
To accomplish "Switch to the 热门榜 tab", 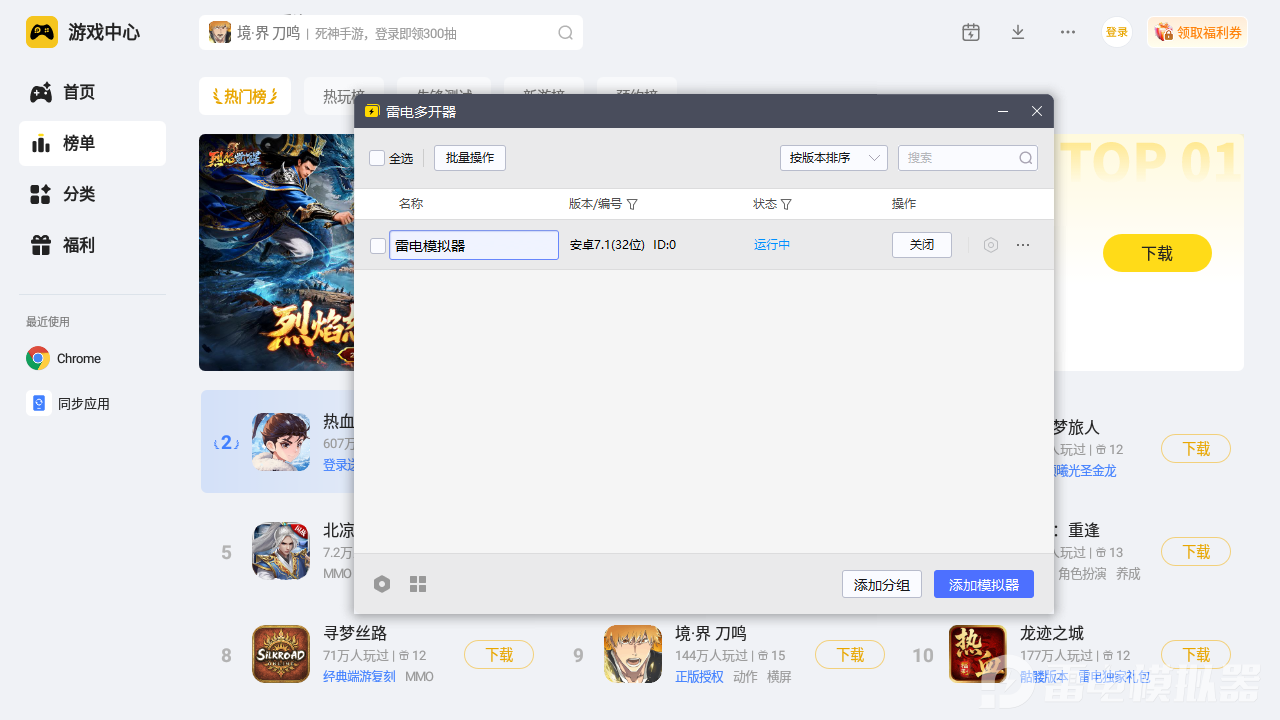I will [x=245, y=96].
